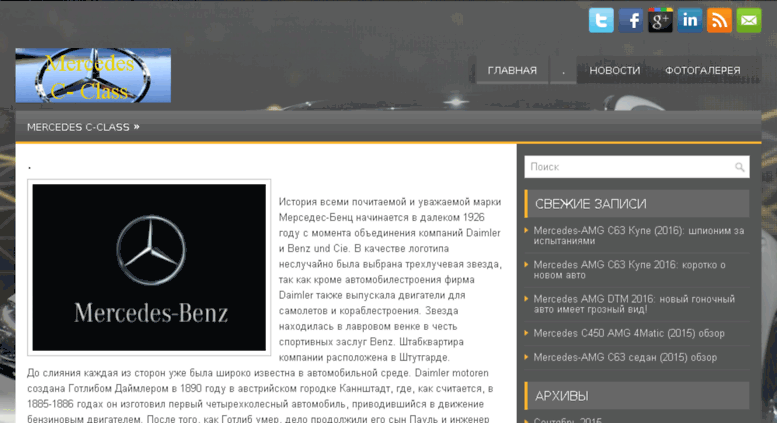Open the LinkedIn social icon
This screenshot has width=777, height=423.
click(690, 20)
